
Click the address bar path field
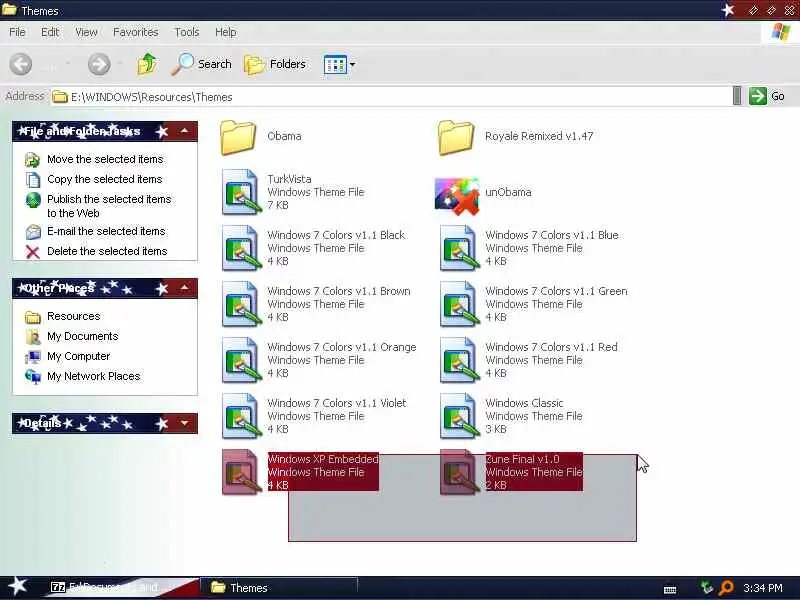(391, 96)
